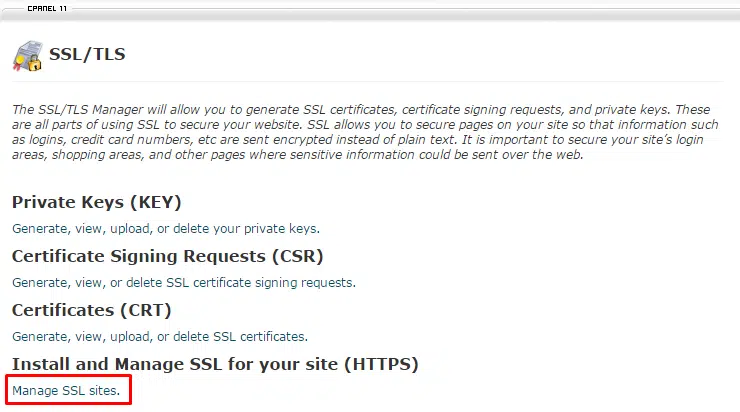Click the Private Keys (KEY) heading
The width and height of the screenshot is (740, 412).
(96, 202)
